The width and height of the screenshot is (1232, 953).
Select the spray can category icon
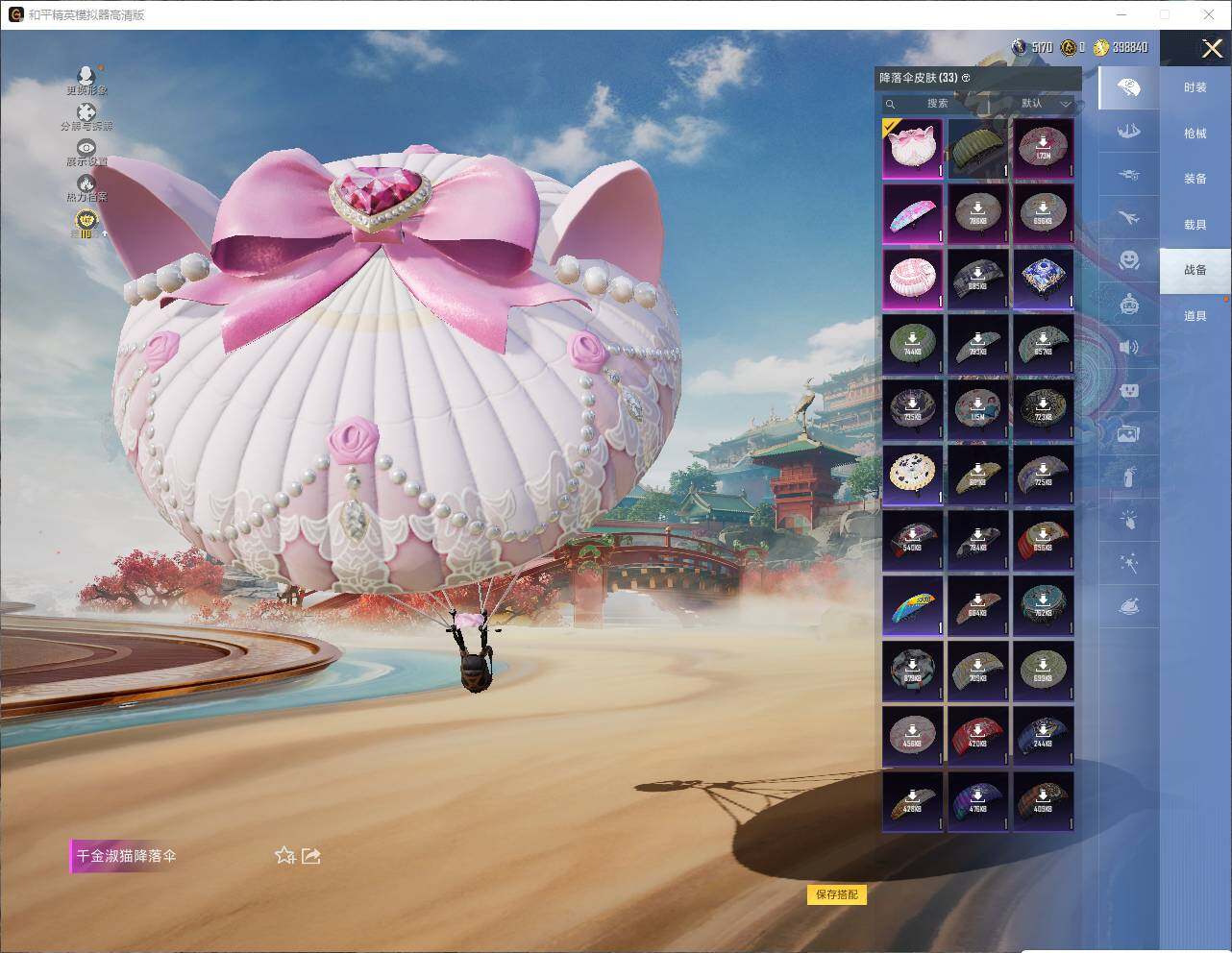coord(1129,476)
